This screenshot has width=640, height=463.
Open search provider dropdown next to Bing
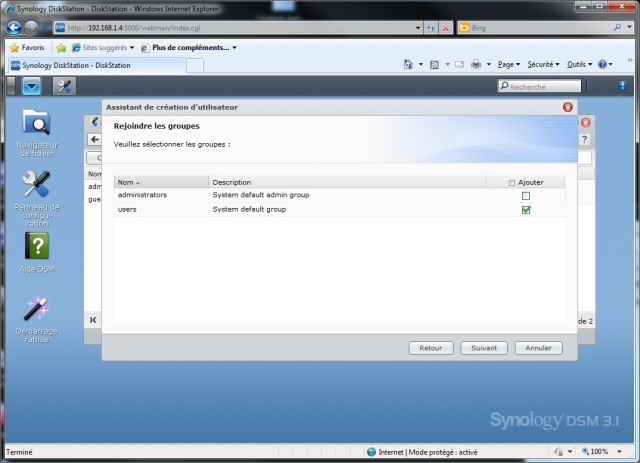630,27
